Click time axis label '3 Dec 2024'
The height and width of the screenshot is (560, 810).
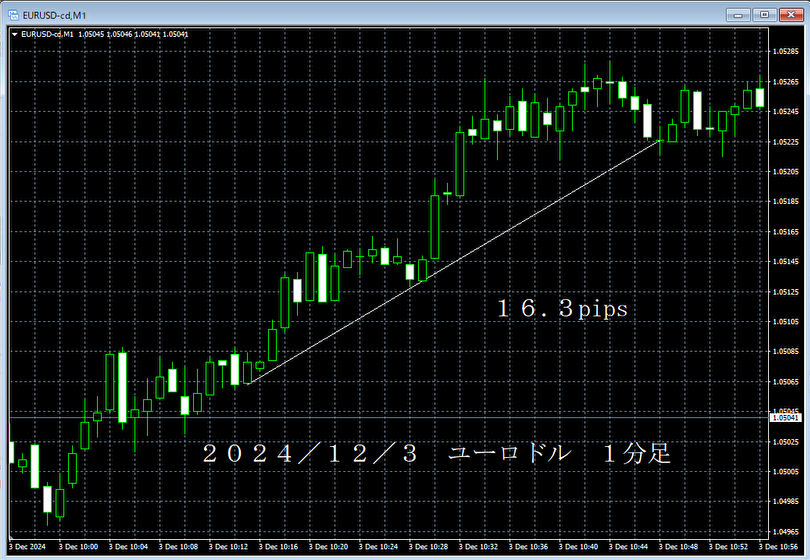27,547
